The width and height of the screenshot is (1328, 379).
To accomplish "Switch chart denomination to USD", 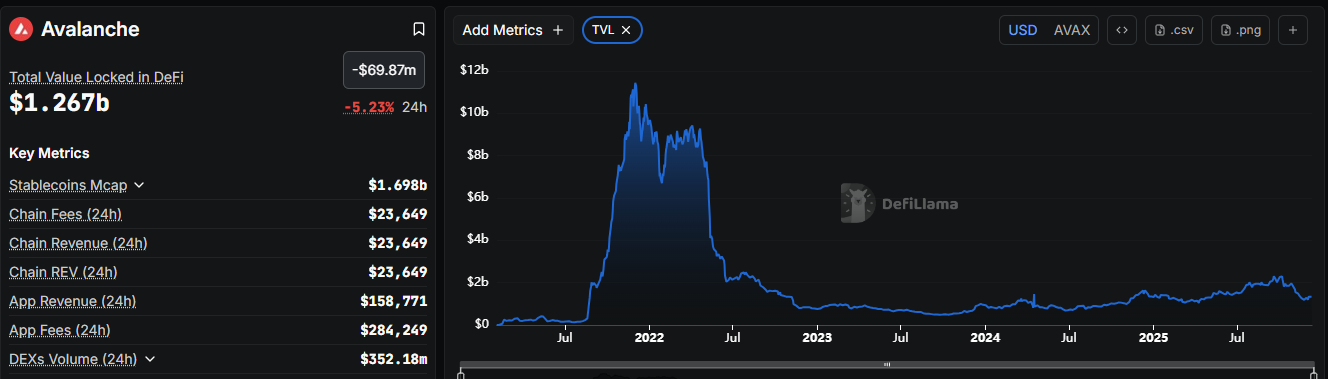I will pyautogui.click(x=1022, y=30).
